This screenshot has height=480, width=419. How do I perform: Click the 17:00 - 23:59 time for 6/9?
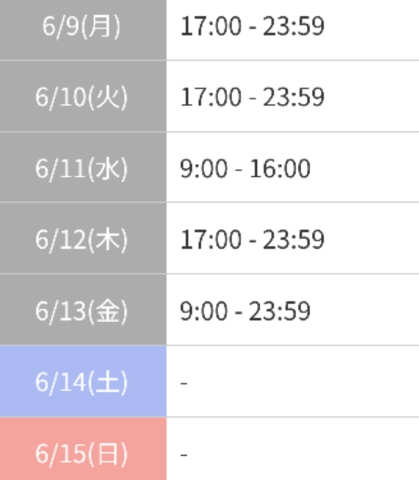click(252, 26)
